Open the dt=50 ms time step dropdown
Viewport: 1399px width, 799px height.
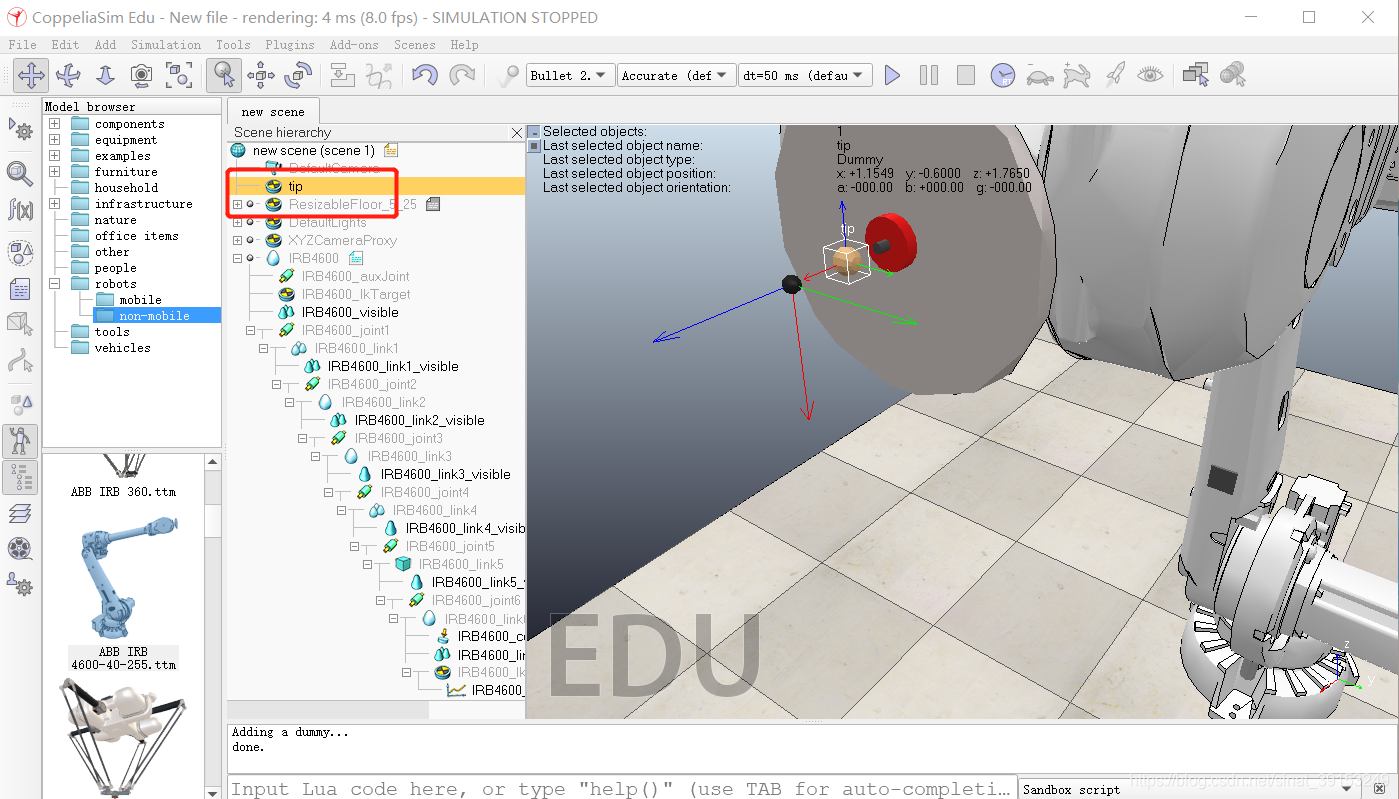click(x=805, y=75)
